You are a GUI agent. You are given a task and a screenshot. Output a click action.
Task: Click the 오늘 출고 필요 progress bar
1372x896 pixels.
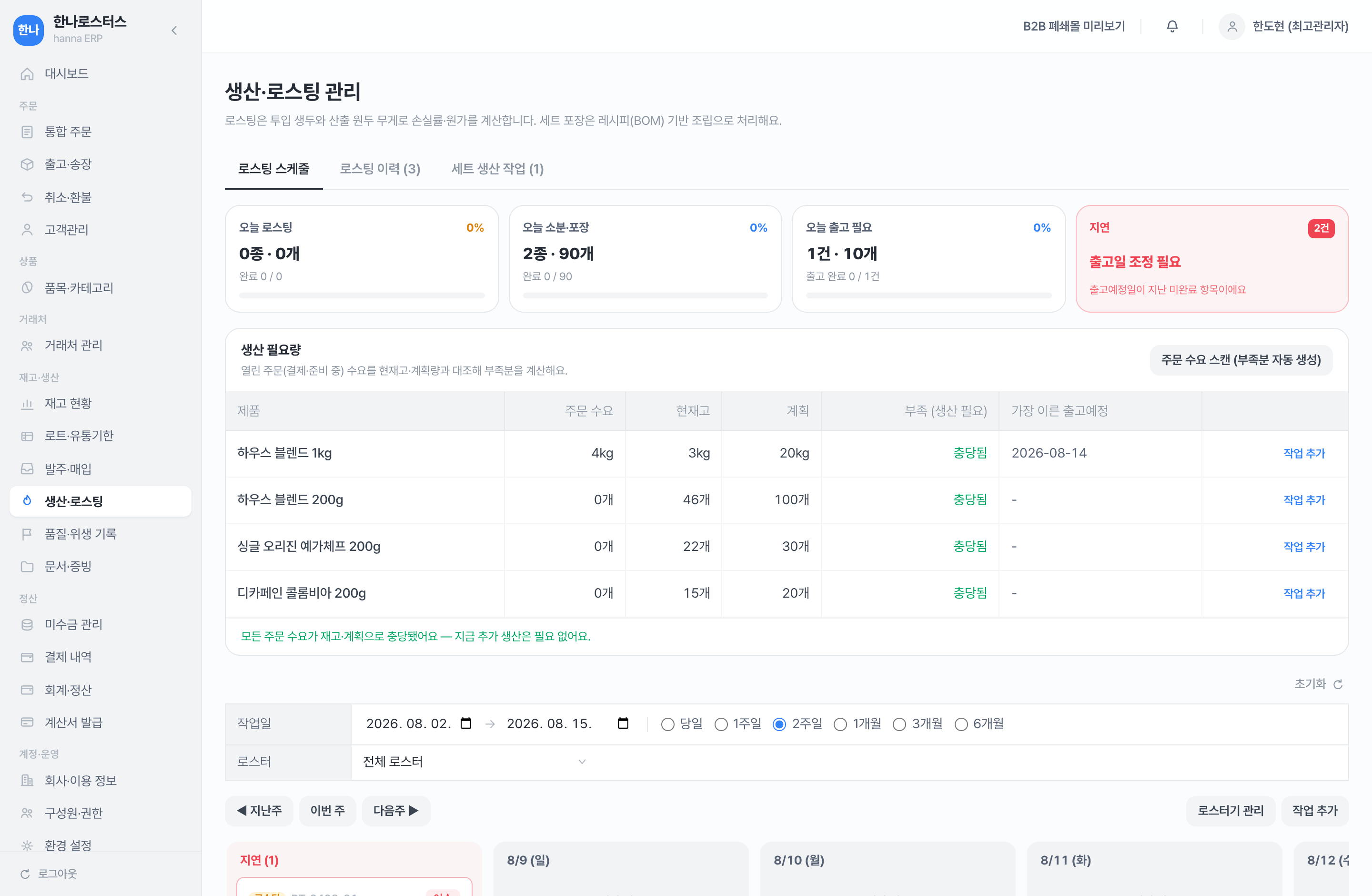pos(928,296)
